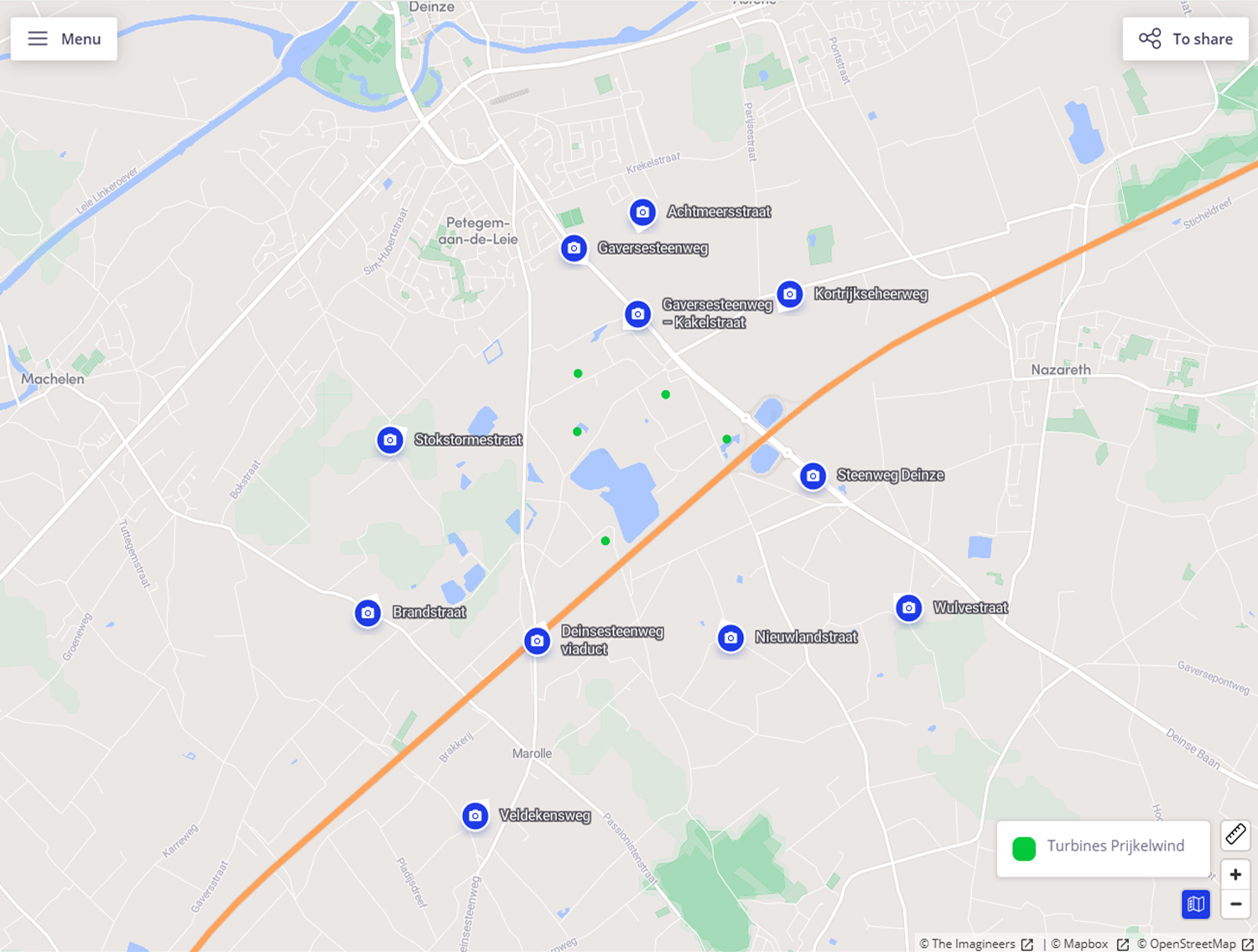Zoom in with the plus button
1258x952 pixels.
tap(1235, 874)
